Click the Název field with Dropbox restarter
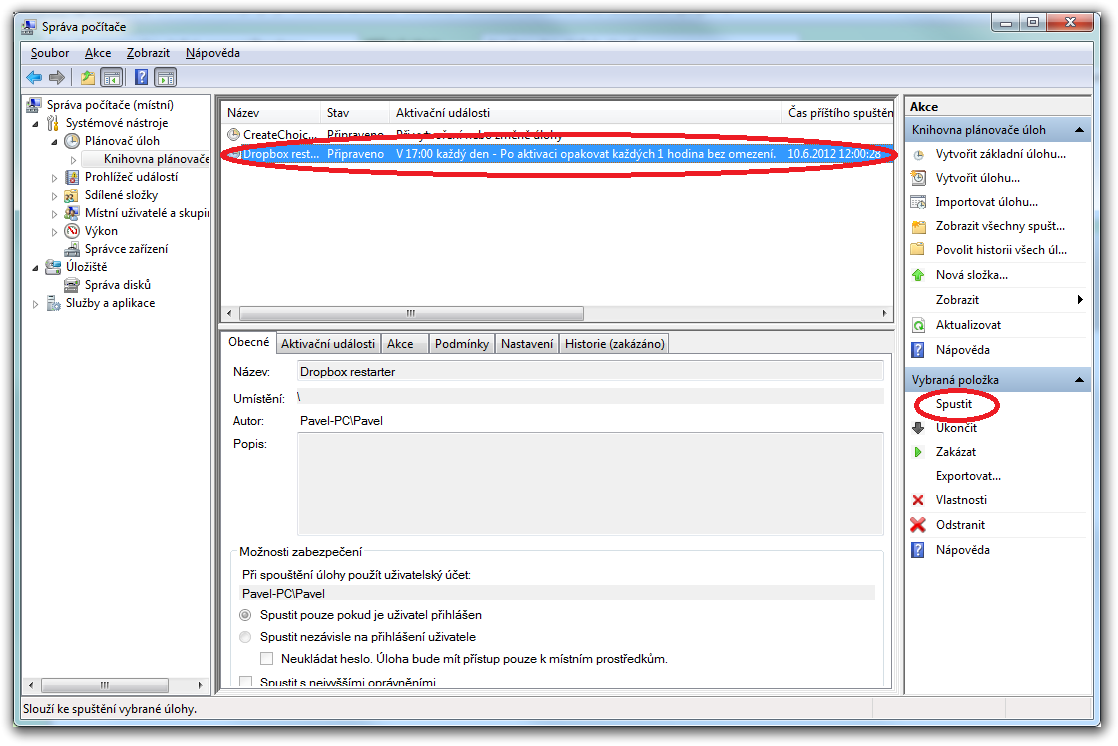The height and width of the screenshot is (746, 1118). coord(590,372)
